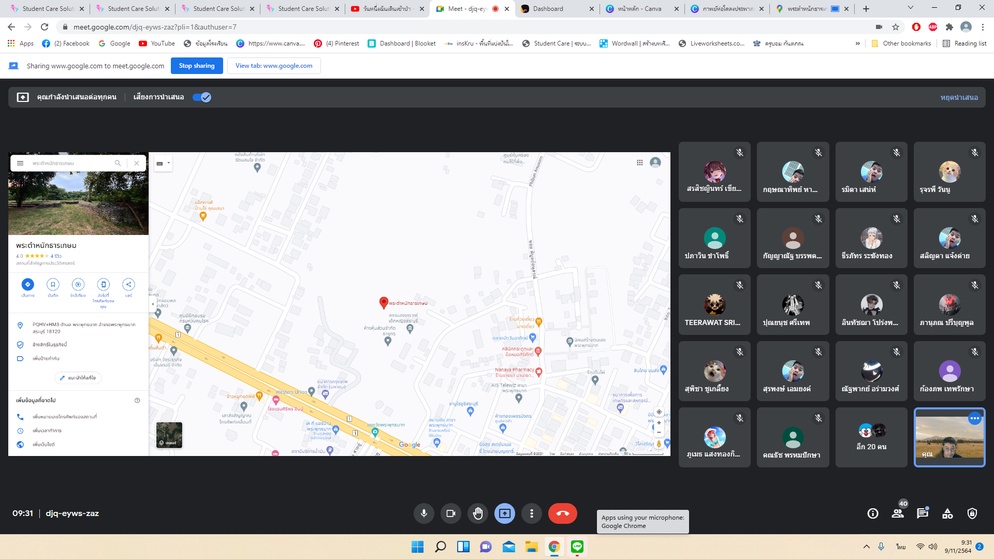Screen dimensions: 994x559
Task: Clear the Google Maps search with X
Action: pos(136,163)
